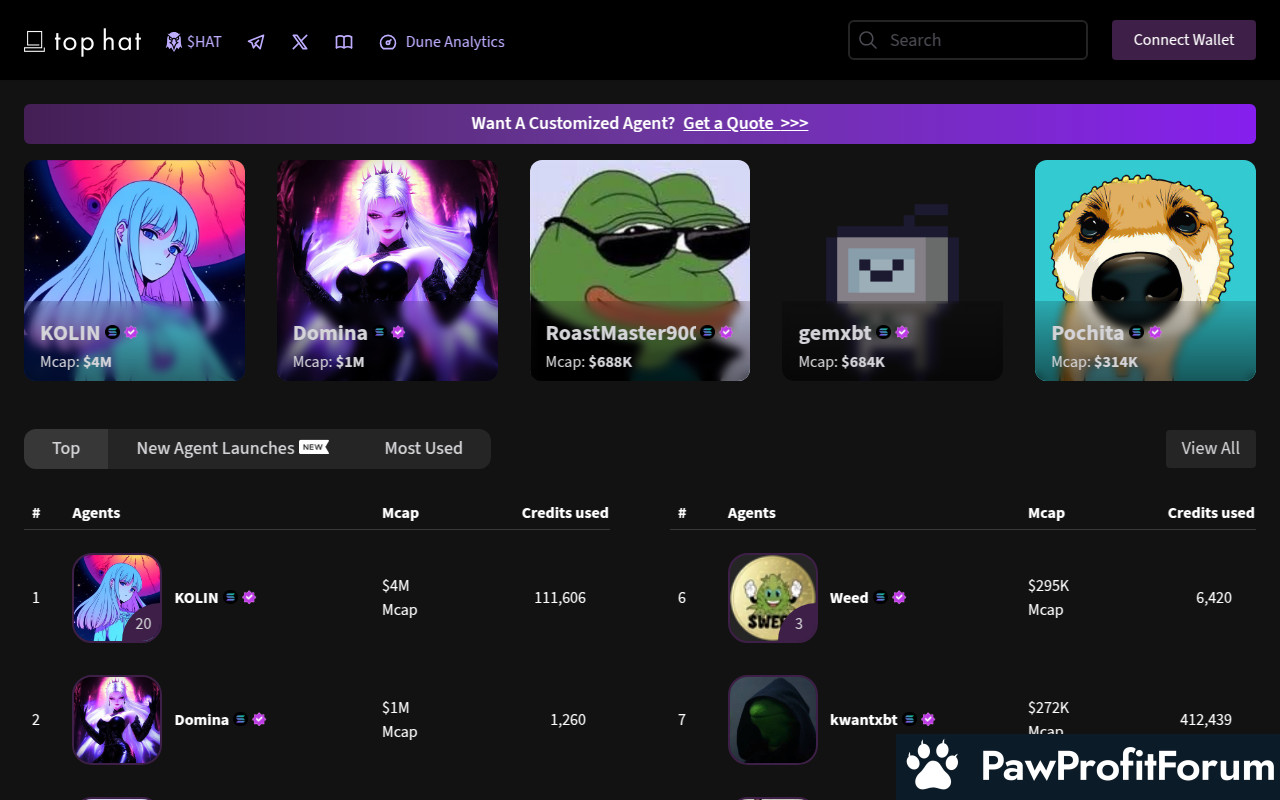Open KOLIN avatar in agents table
Viewport: 1280px width, 800px height.
117,598
